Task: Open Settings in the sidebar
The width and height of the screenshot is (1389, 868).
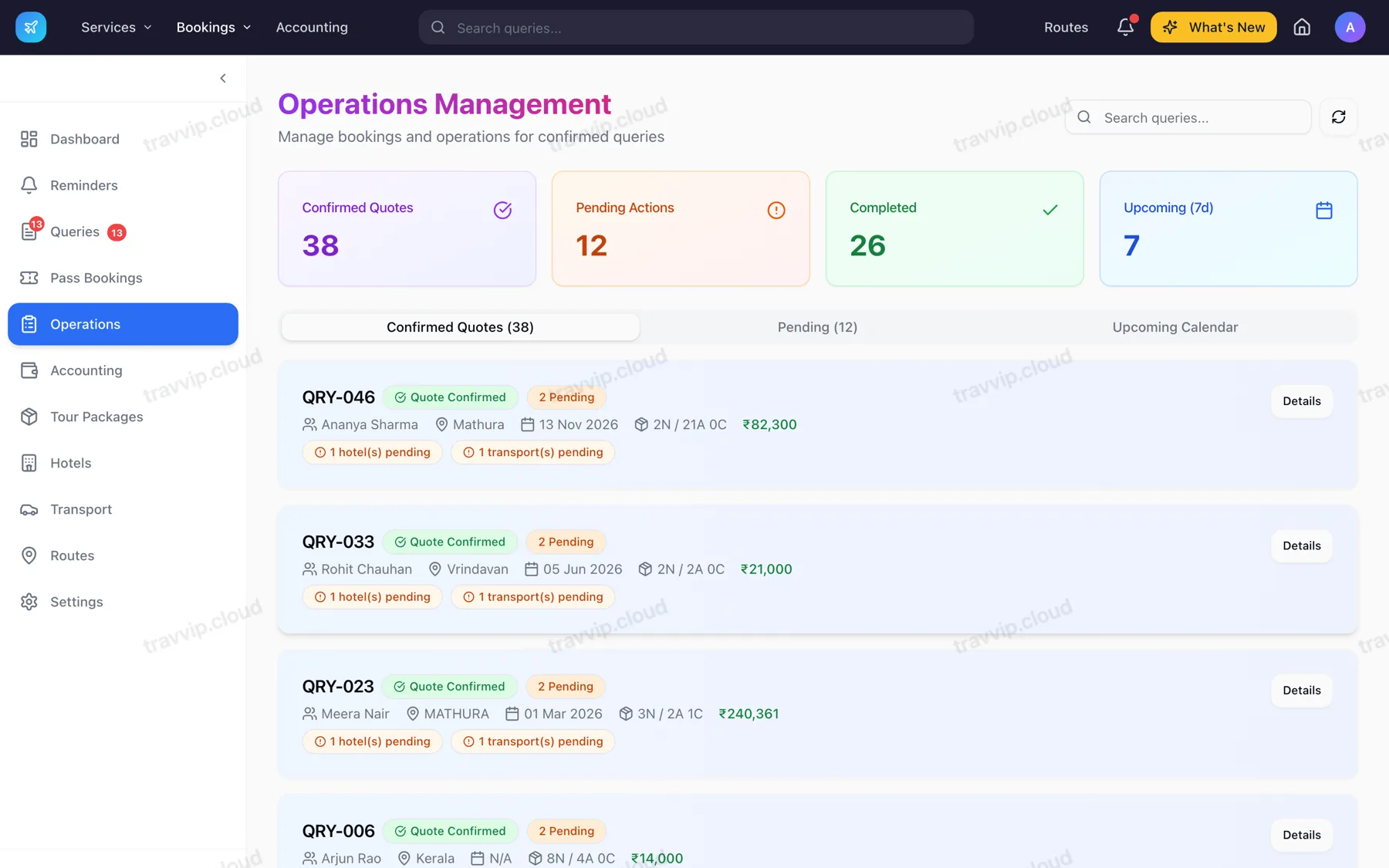Action: tap(123, 602)
